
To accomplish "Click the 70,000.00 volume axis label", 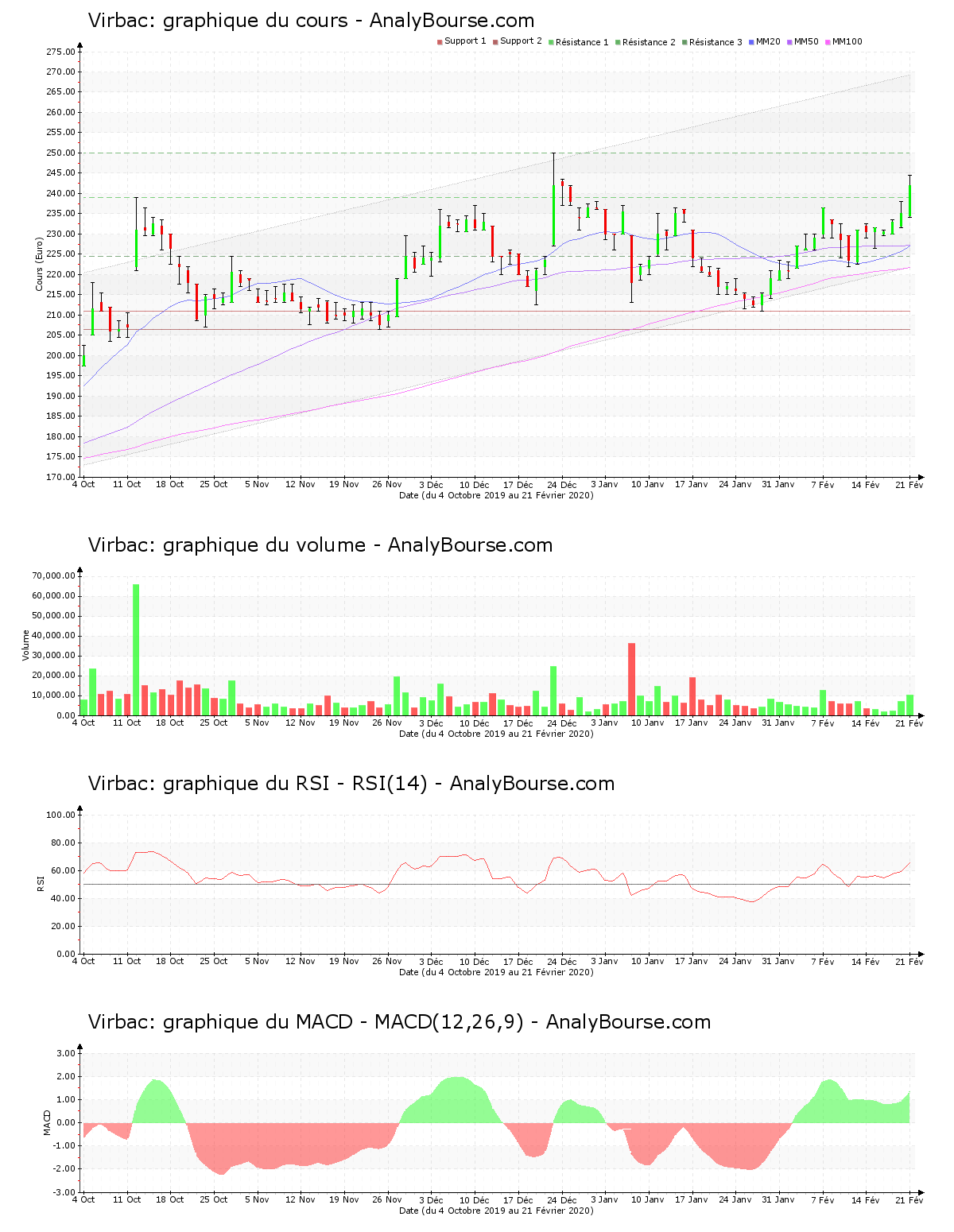I will pos(54,575).
